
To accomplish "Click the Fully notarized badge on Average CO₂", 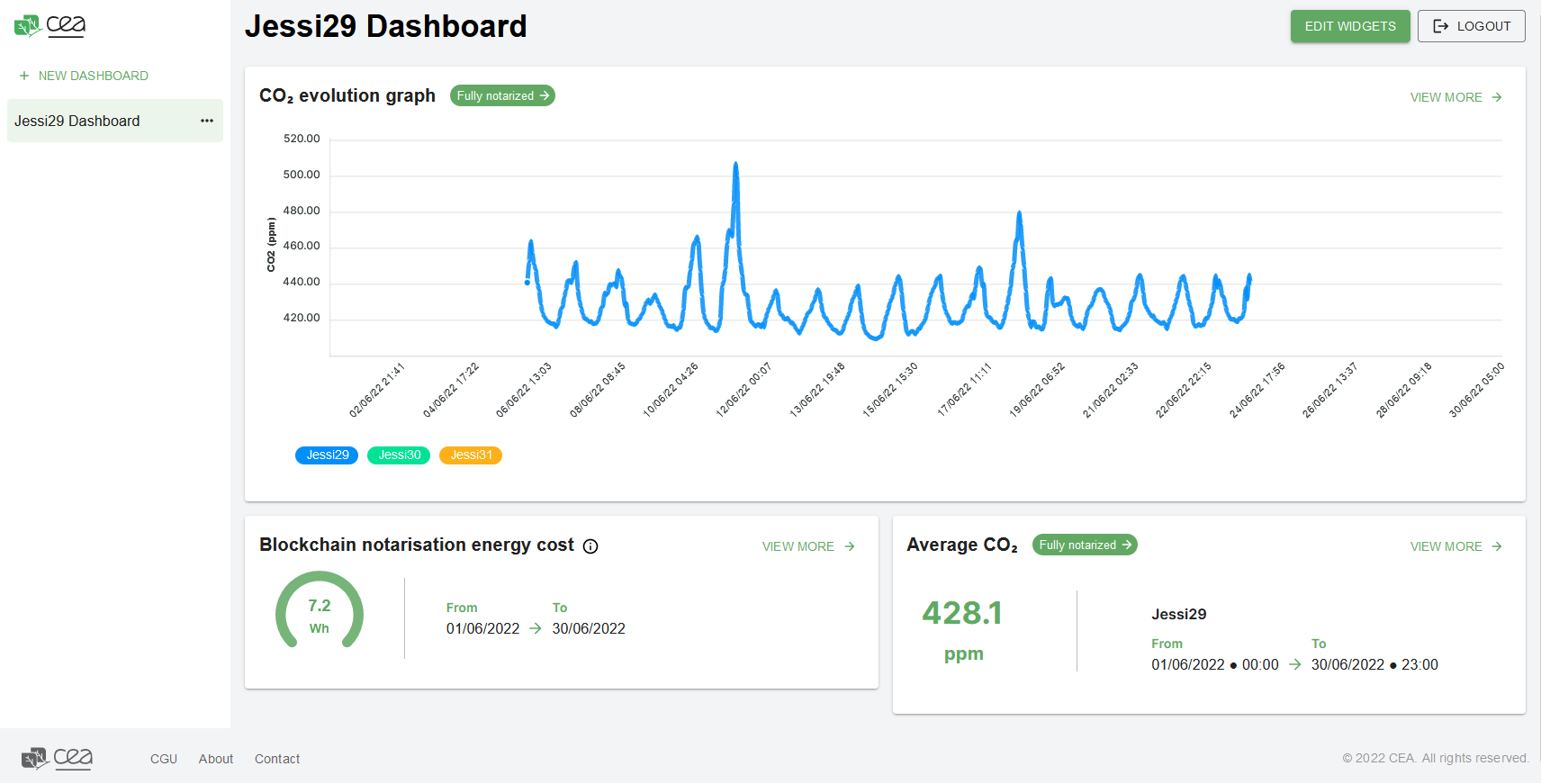I will pos(1085,545).
